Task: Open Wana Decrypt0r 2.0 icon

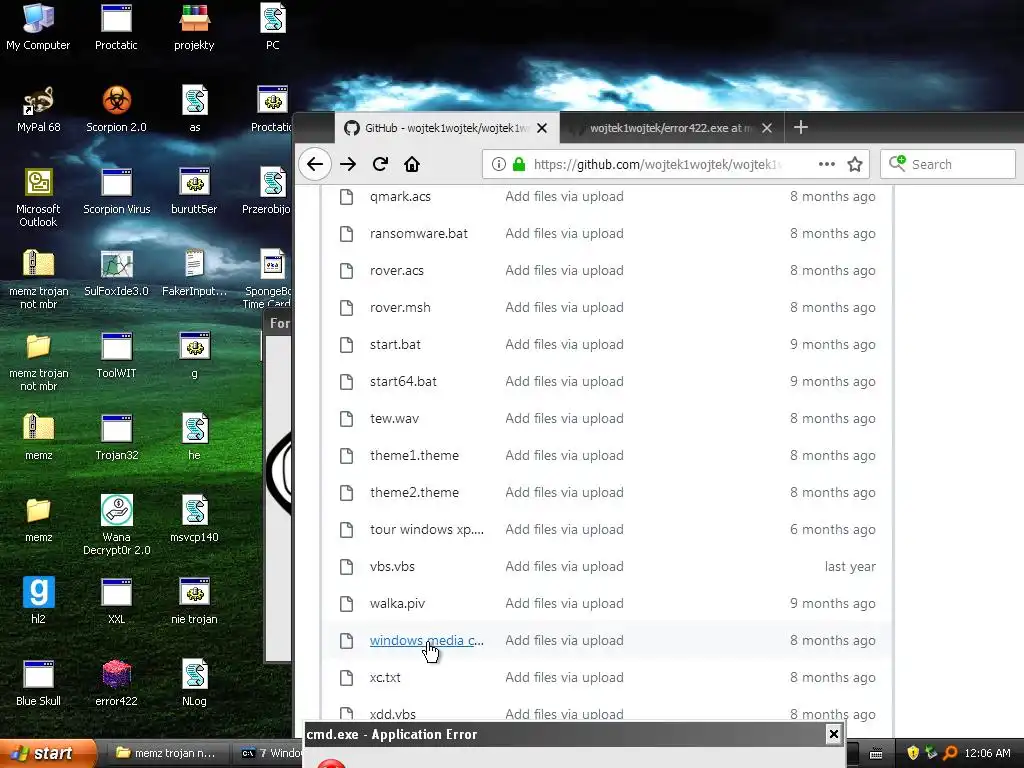Action: pos(116,526)
